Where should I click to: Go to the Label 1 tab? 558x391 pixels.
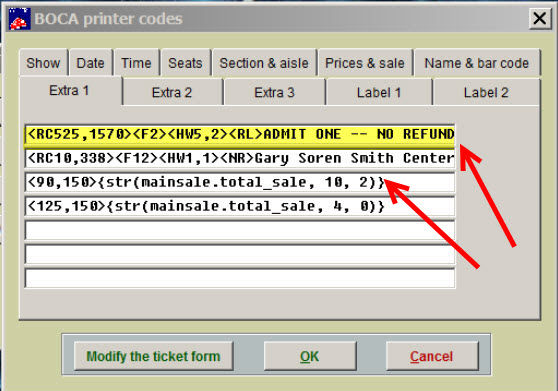pyautogui.click(x=379, y=93)
